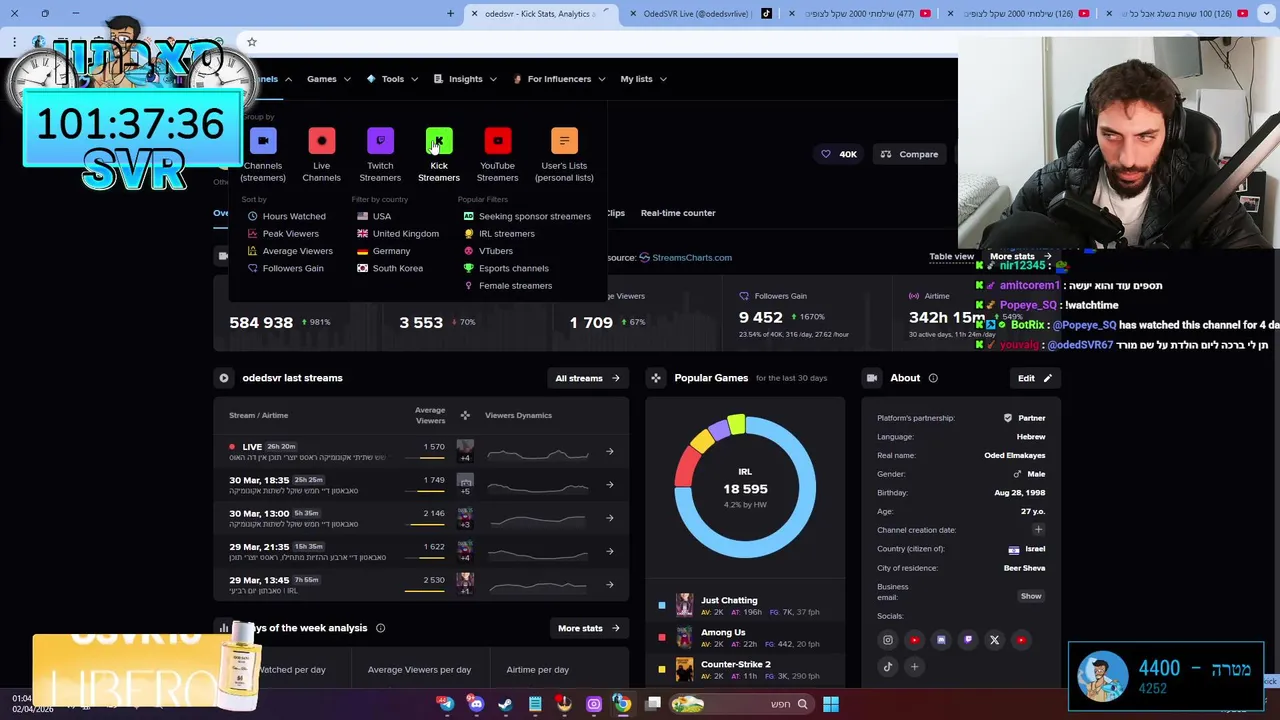Open Chrome from the taskbar

(x=623, y=704)
